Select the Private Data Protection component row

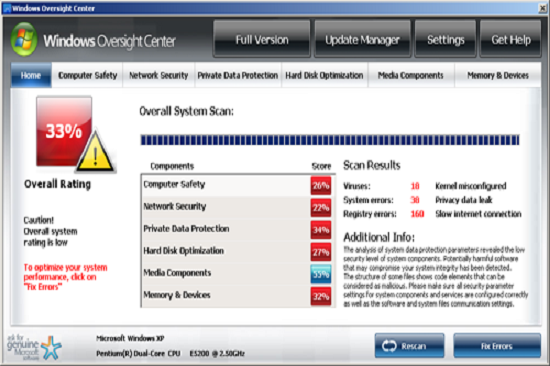tap(238, 229)
